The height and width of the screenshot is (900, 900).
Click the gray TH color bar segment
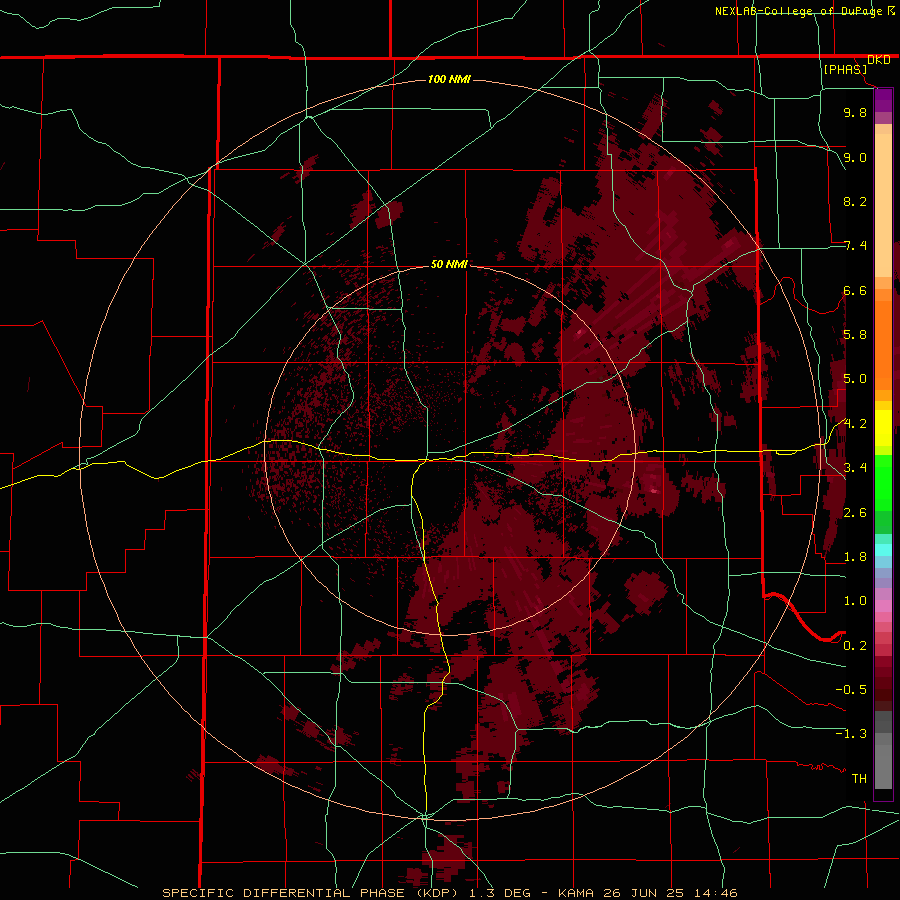[x=883, y=766]
